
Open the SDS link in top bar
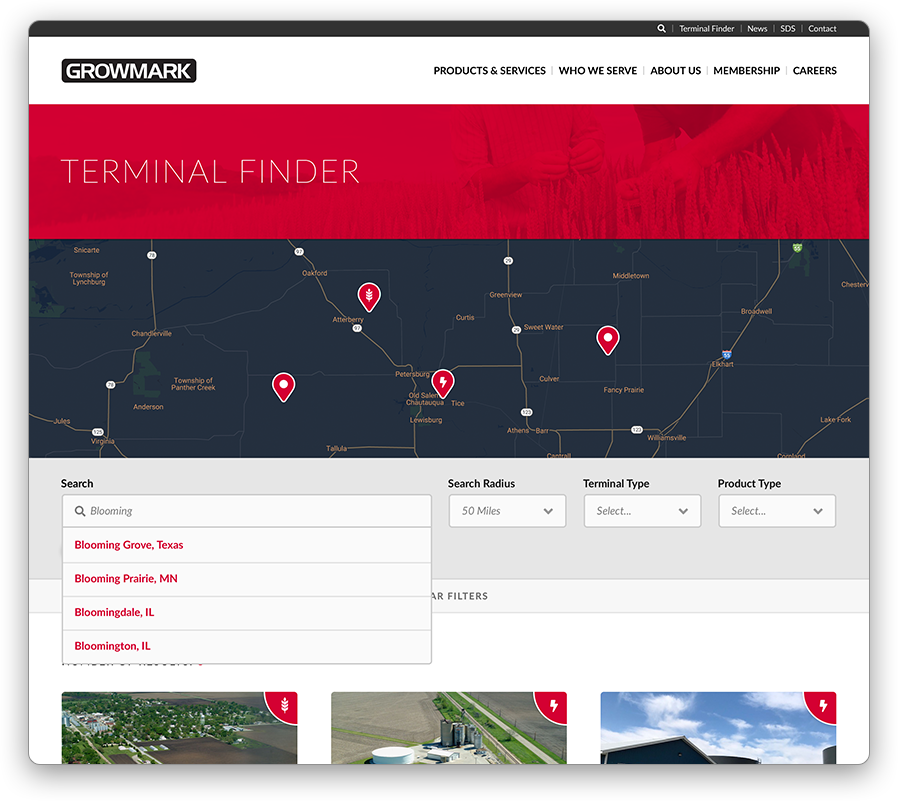pyautogui.click(x=787, y=29)
